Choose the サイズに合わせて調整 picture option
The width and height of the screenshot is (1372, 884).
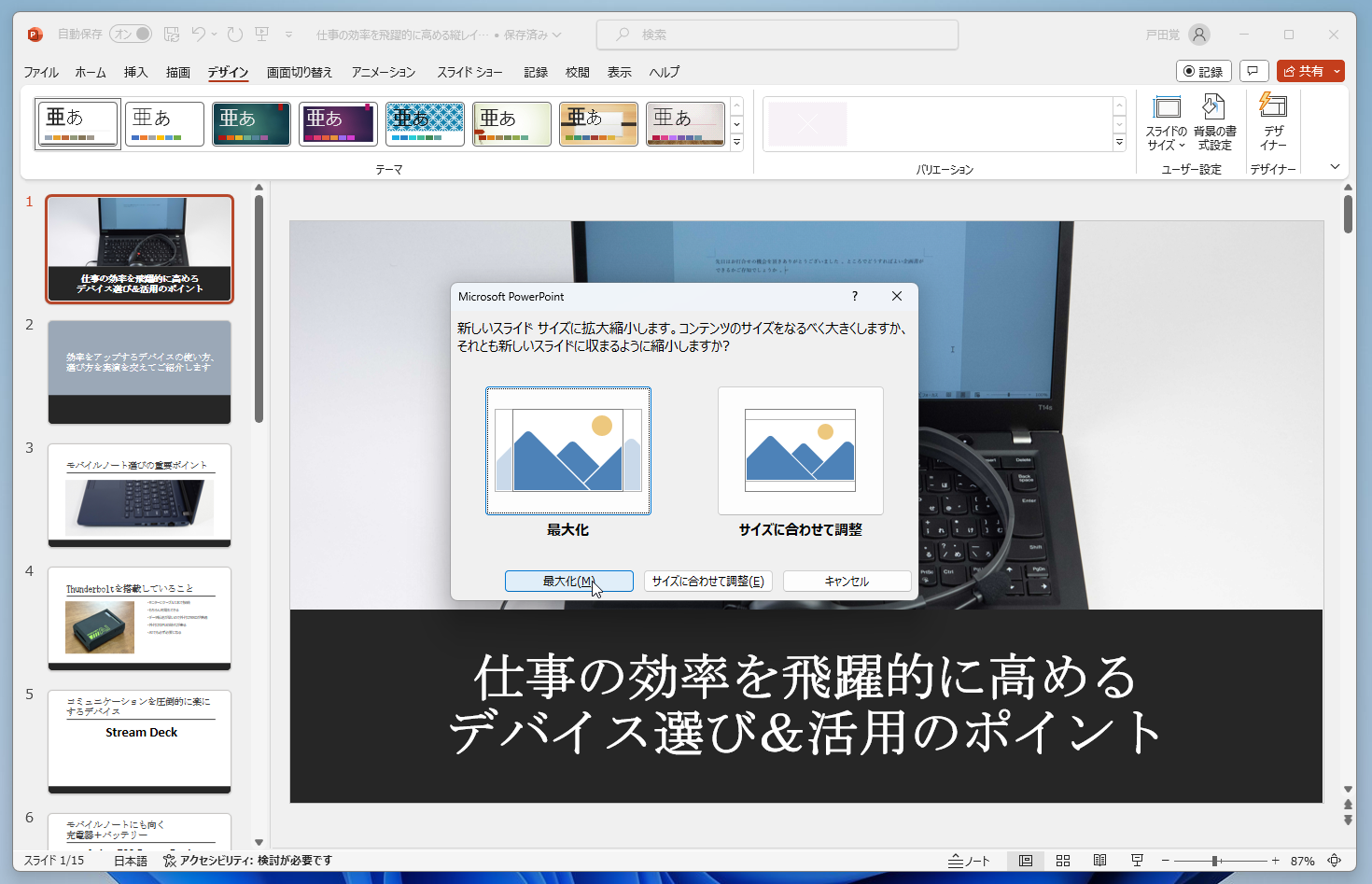click(801, 451)
